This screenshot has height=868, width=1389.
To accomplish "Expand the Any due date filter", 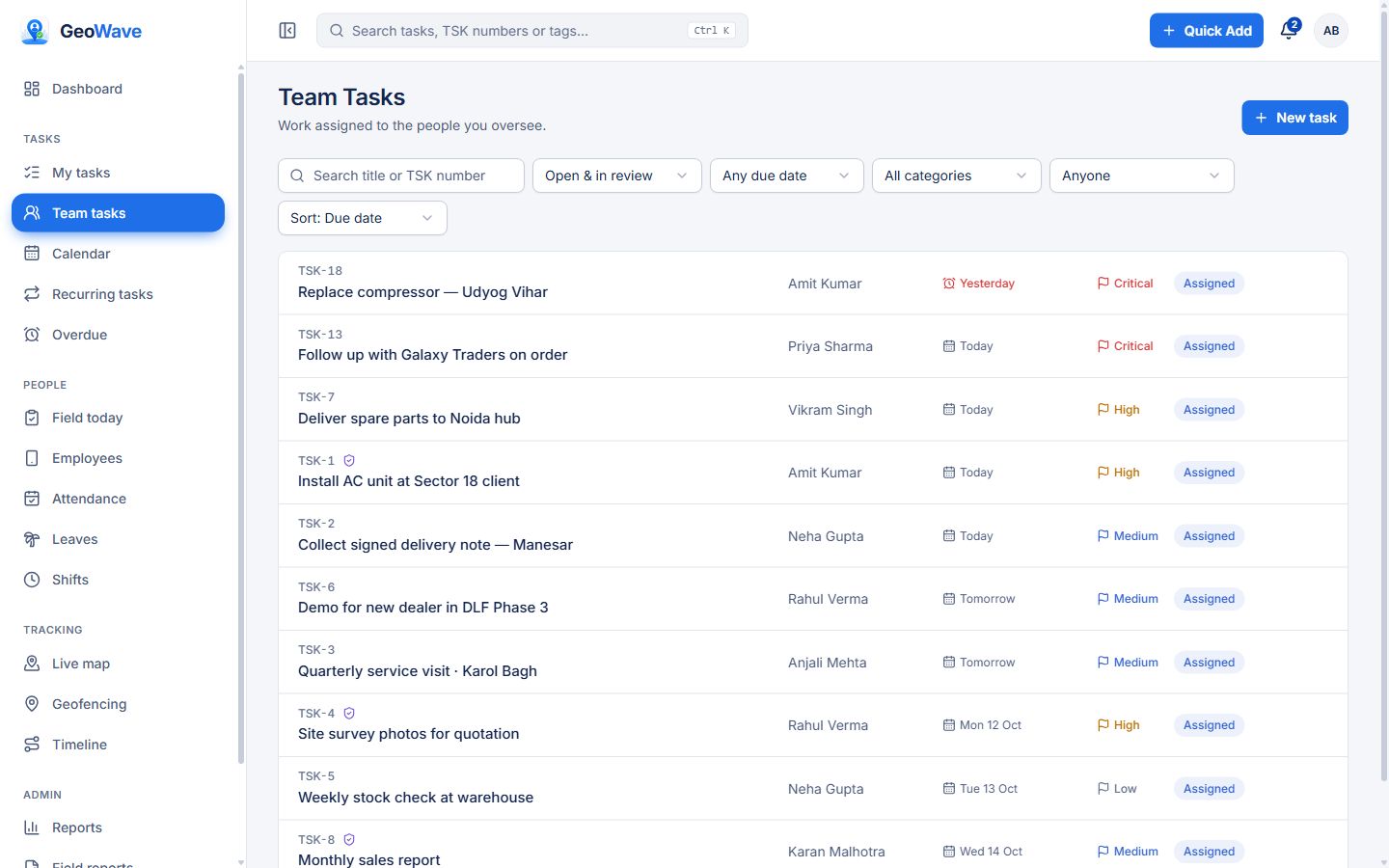I will coord(787,176).
